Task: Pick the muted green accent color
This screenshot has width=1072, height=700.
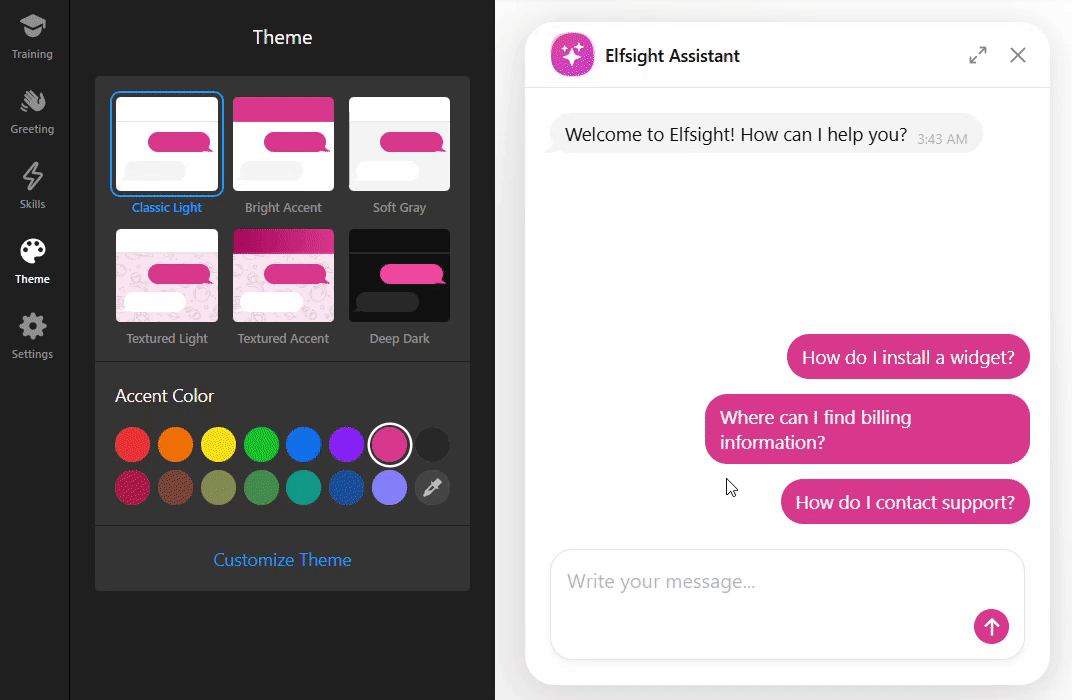Action: coord(261,487)
